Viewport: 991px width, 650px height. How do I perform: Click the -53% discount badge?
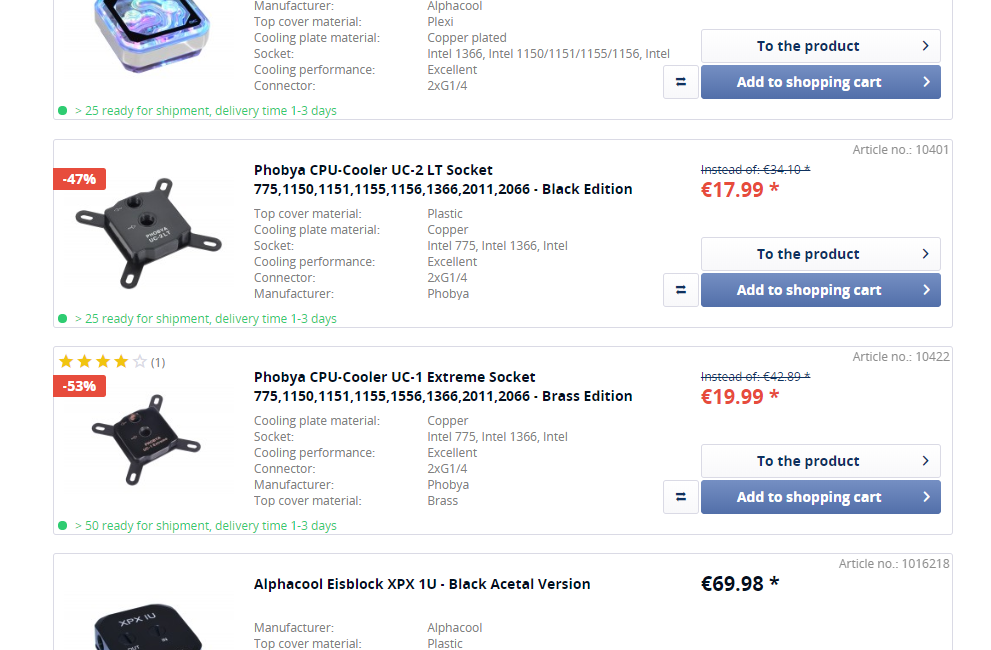[79, 386]
